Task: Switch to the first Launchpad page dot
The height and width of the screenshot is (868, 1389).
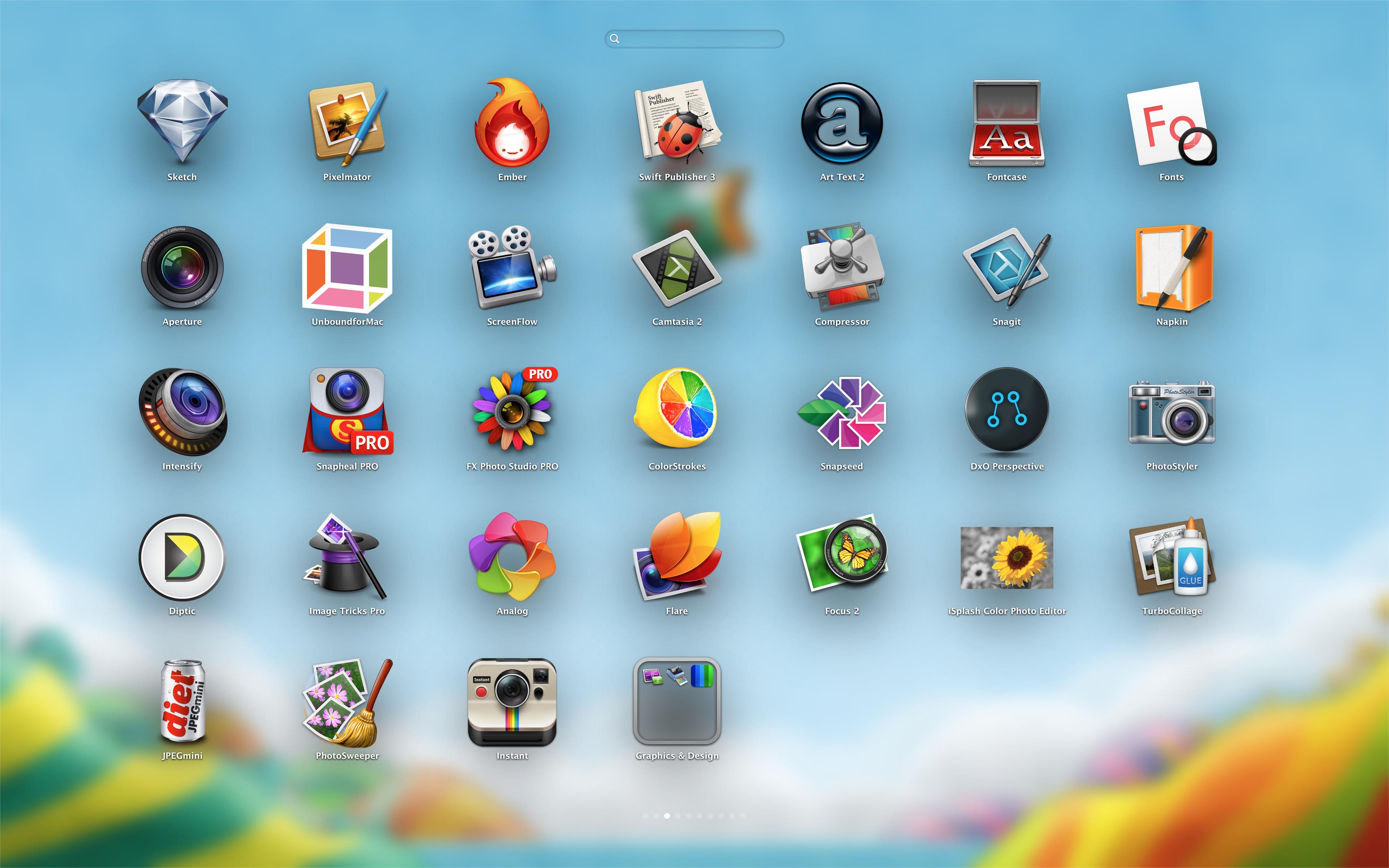Action: click(645, 816)
